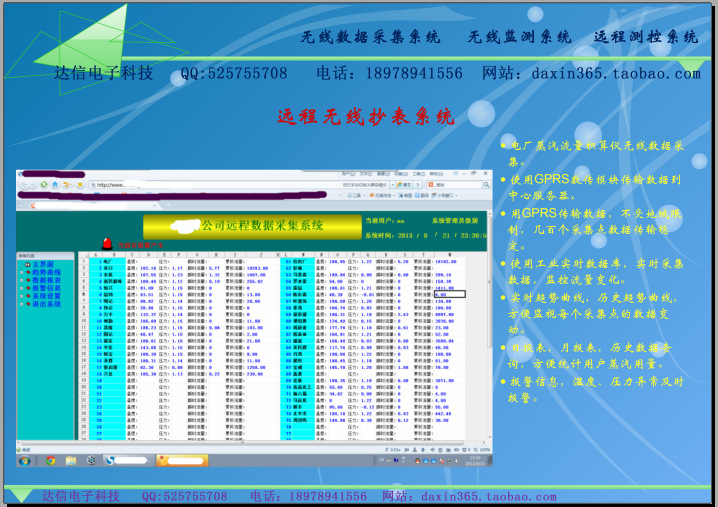The height and width of the screenshot is (507, 718).
Task: Open 报警信息 menu item
Action: point(47,288)
